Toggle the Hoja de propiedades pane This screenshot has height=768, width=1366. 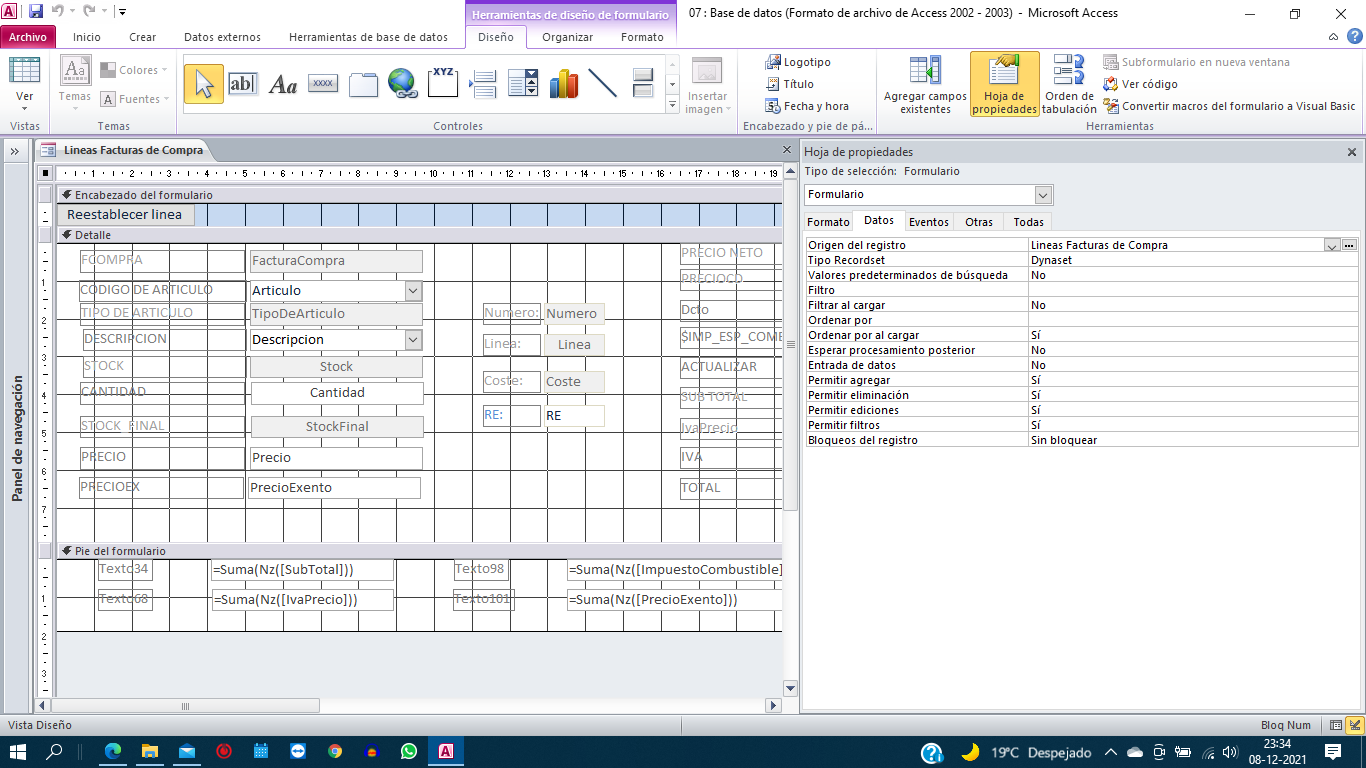(1005, 86)
